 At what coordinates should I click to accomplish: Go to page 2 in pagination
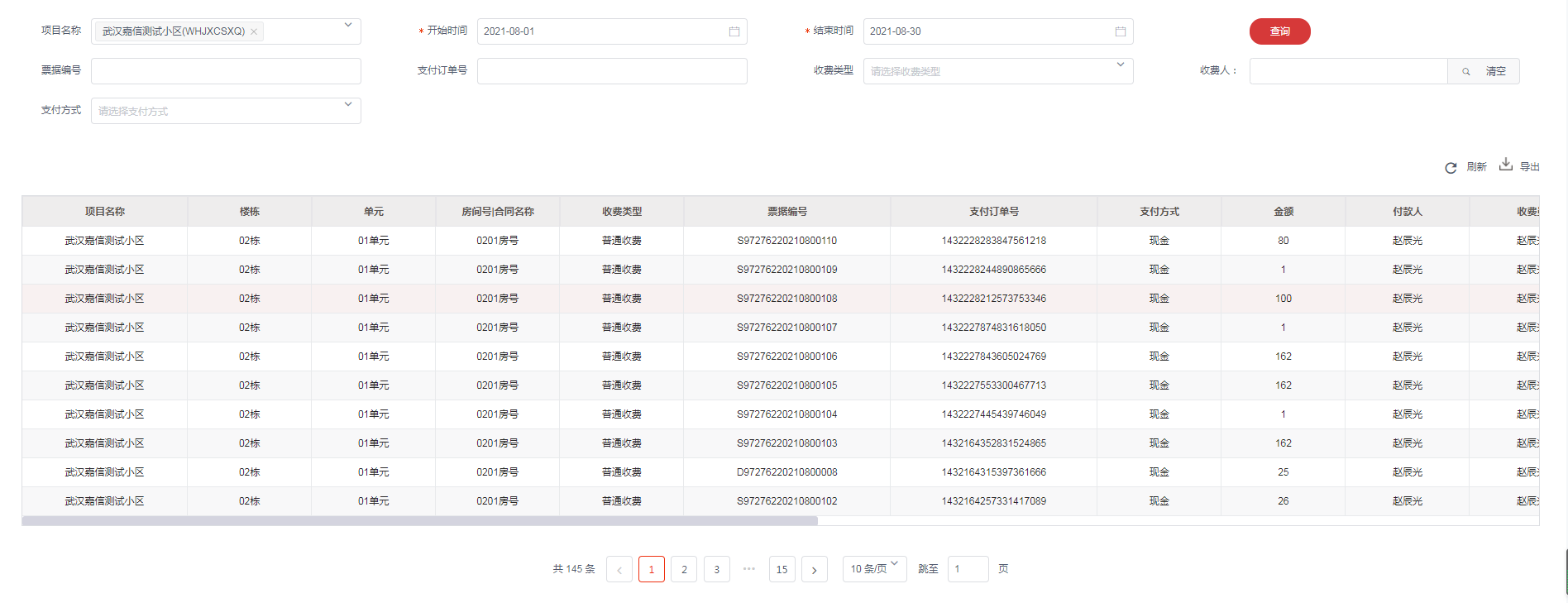[684, 569]
